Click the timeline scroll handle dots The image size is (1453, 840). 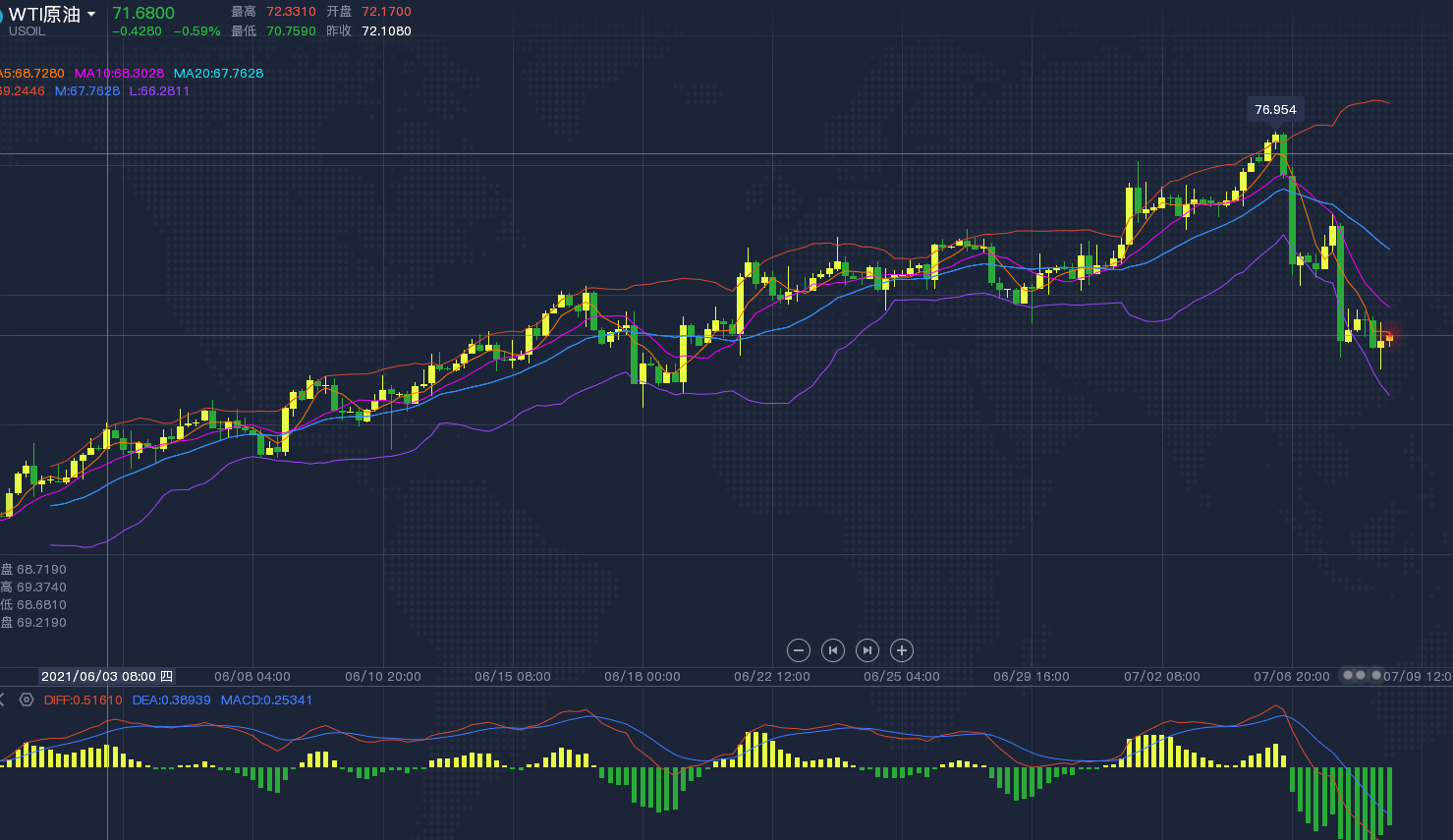coord(1360,676)
